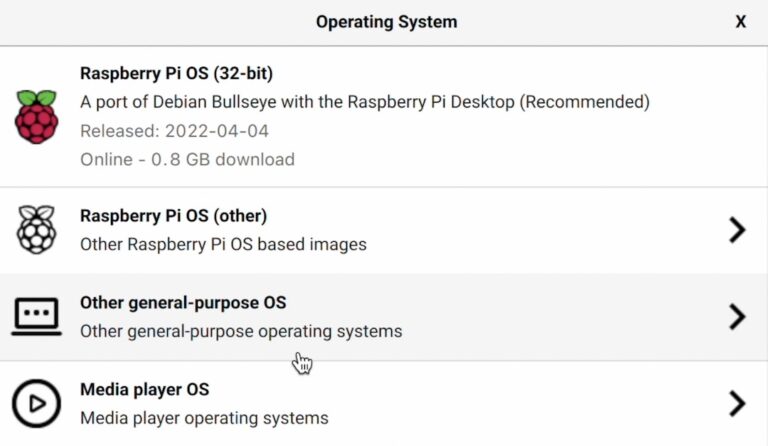Click Media player operating systems description
This screenshot has height=446, width=768.
204,418
